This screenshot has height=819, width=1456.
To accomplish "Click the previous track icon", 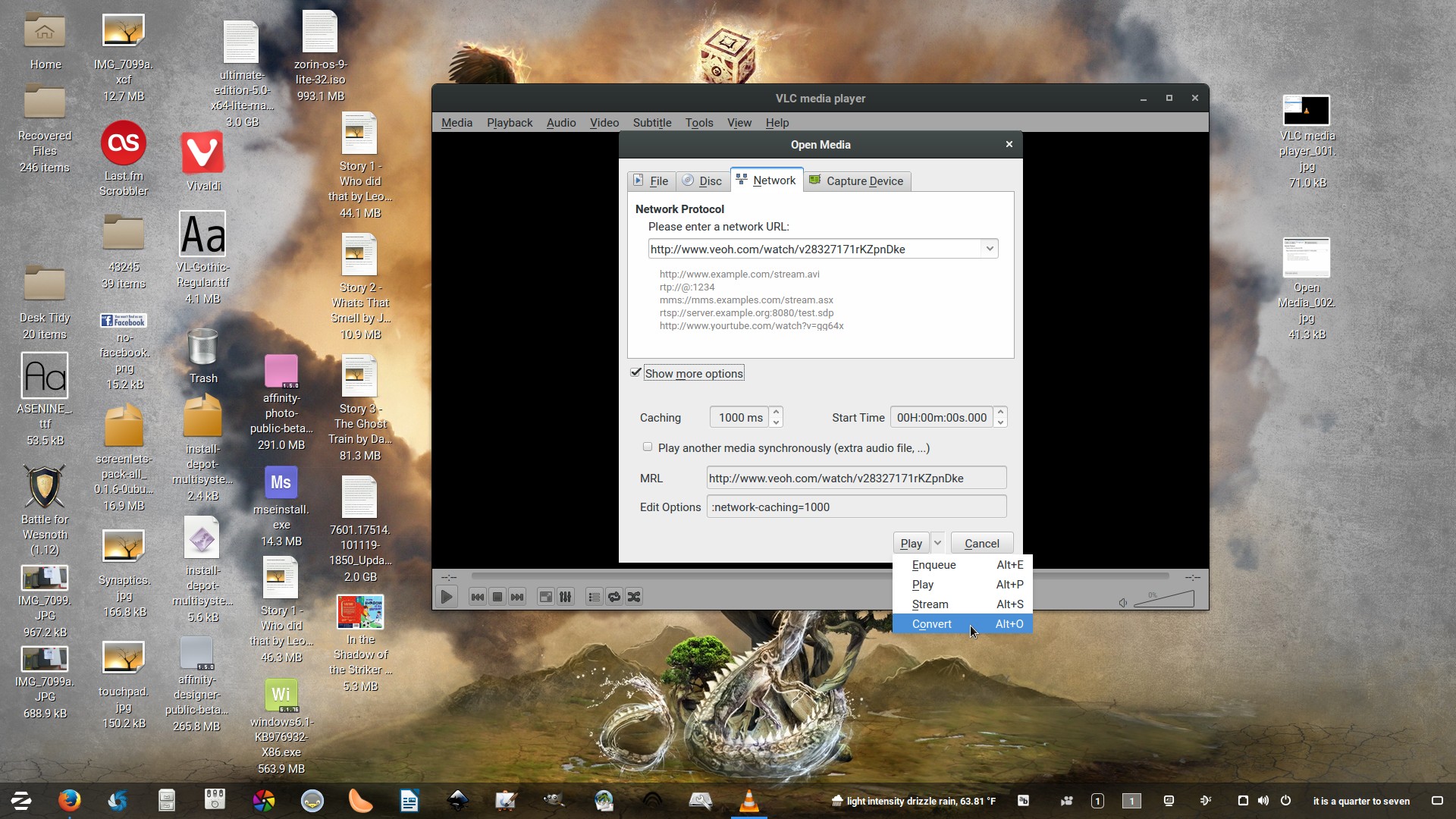I will (477, 597).
